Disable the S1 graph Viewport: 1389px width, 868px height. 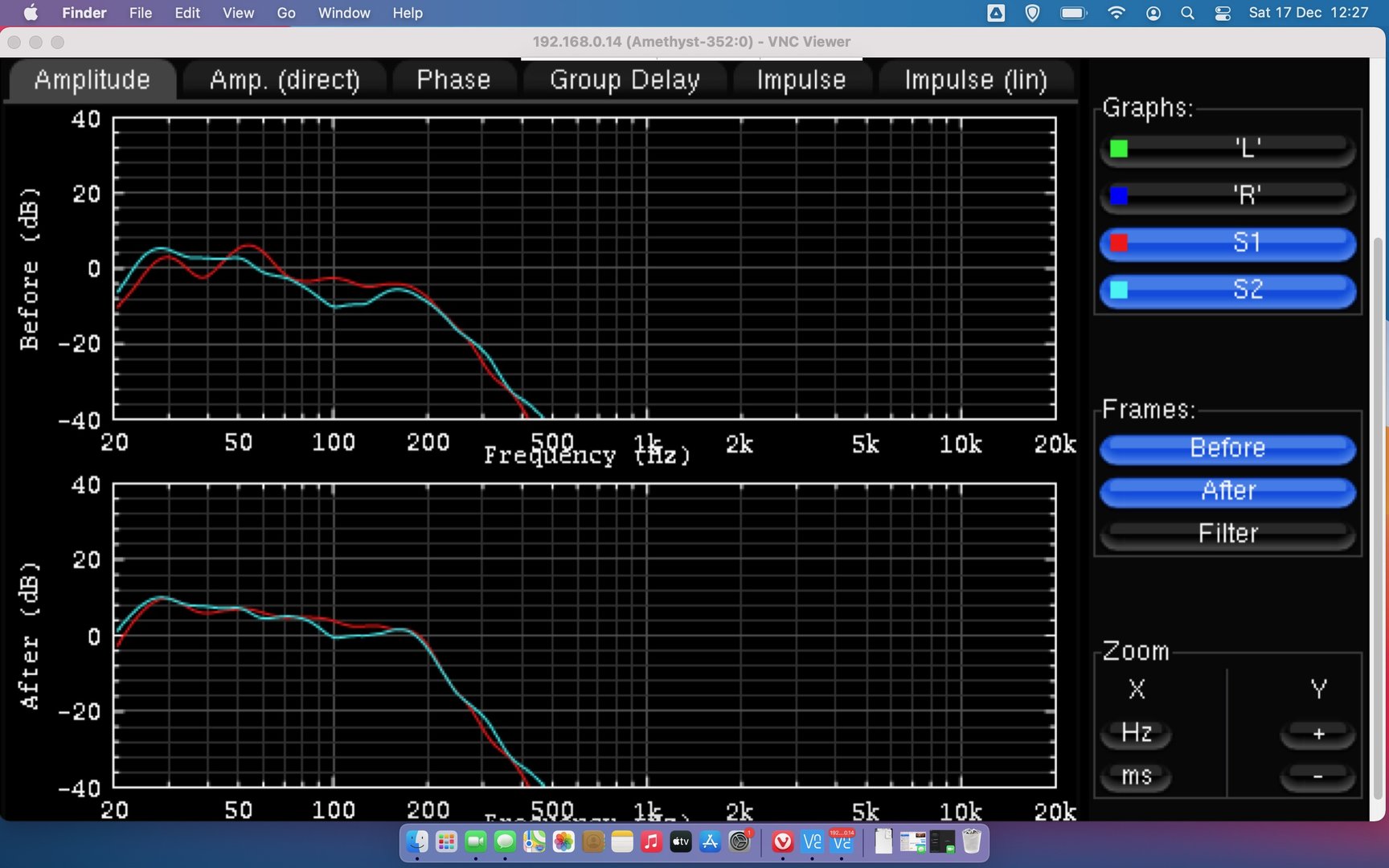1227,243
